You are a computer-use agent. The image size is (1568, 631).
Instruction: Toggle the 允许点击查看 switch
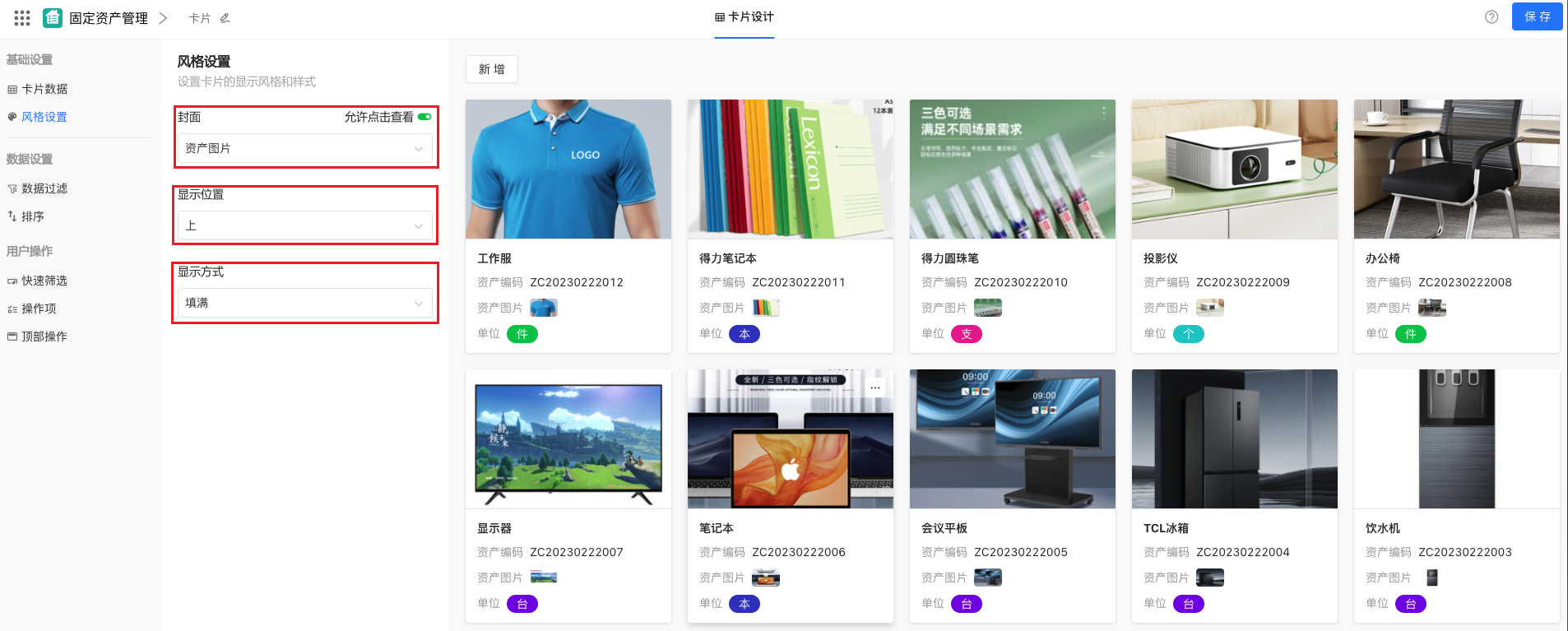coord(424,117)
